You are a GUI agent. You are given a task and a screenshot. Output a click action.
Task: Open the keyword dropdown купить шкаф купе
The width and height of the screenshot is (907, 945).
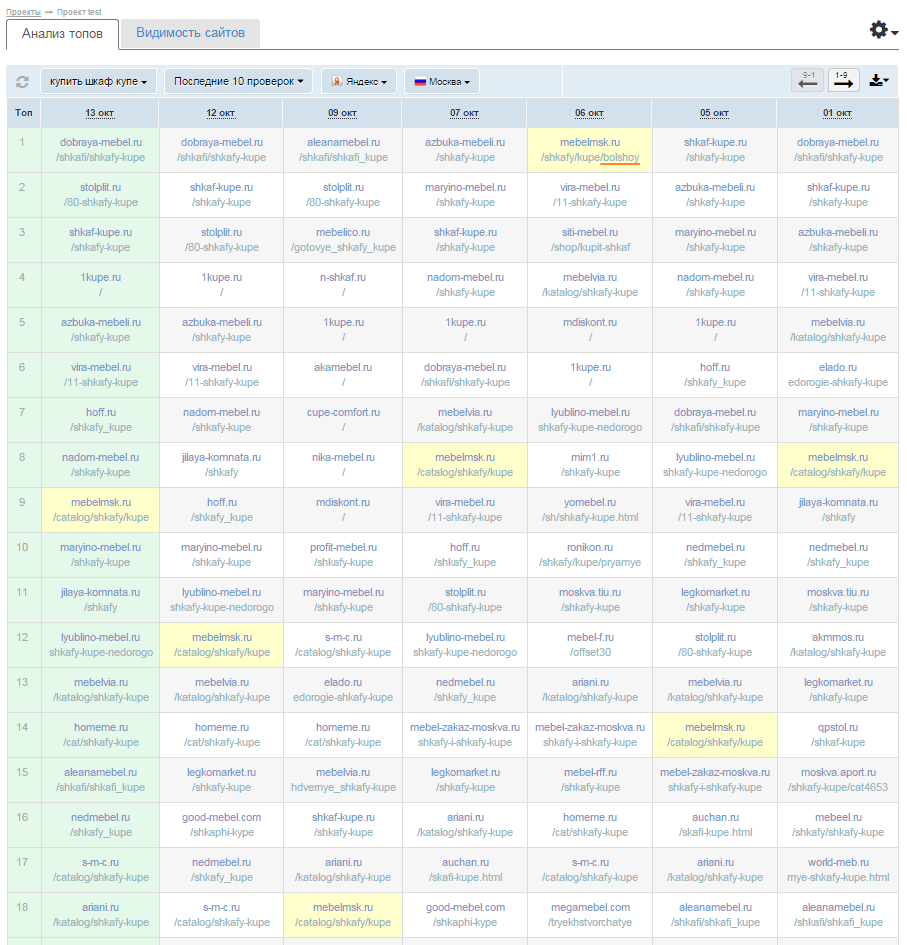click(98, 81)
